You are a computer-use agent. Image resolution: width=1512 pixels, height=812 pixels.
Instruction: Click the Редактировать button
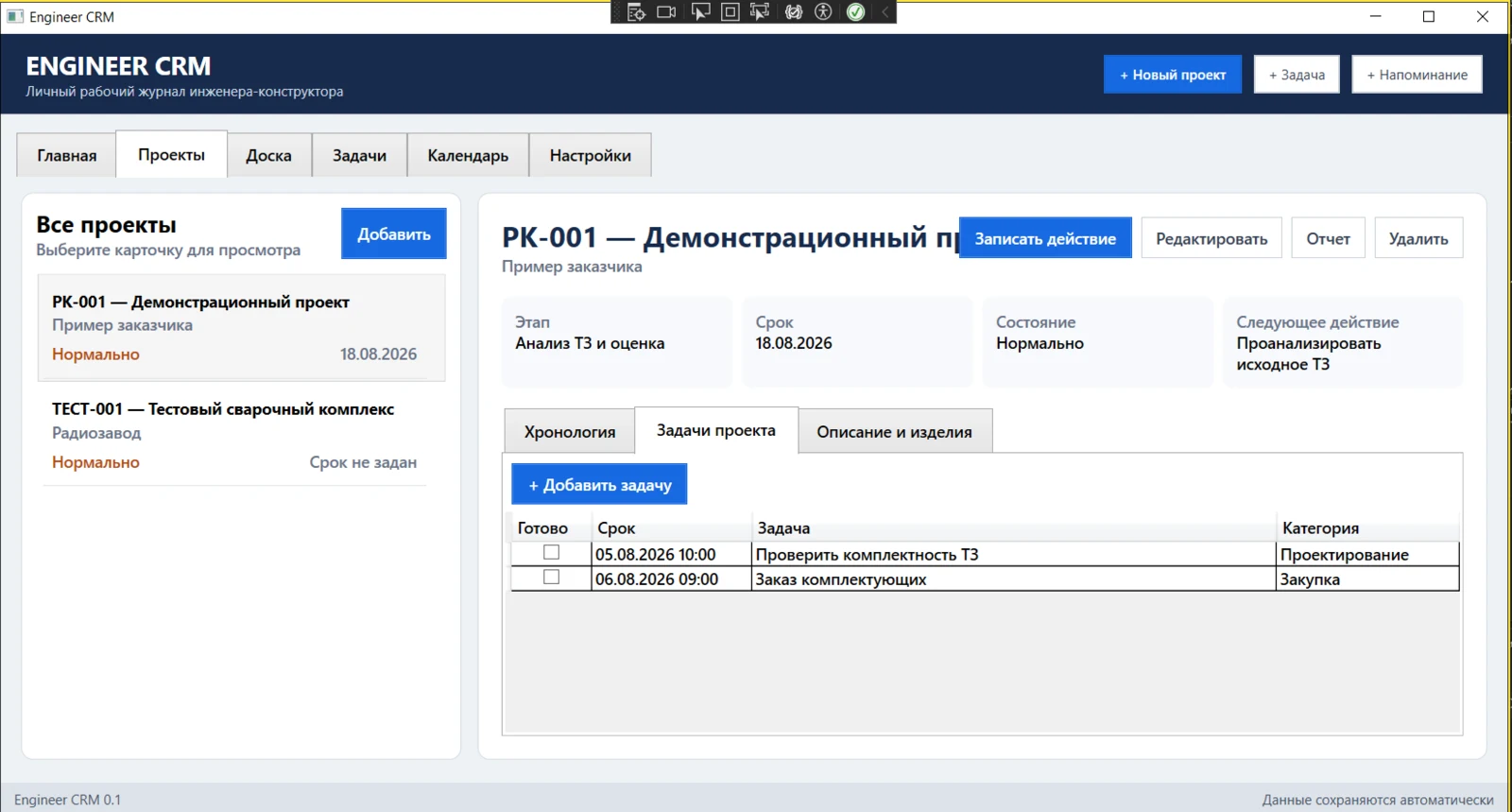[x=1211, y=238]
